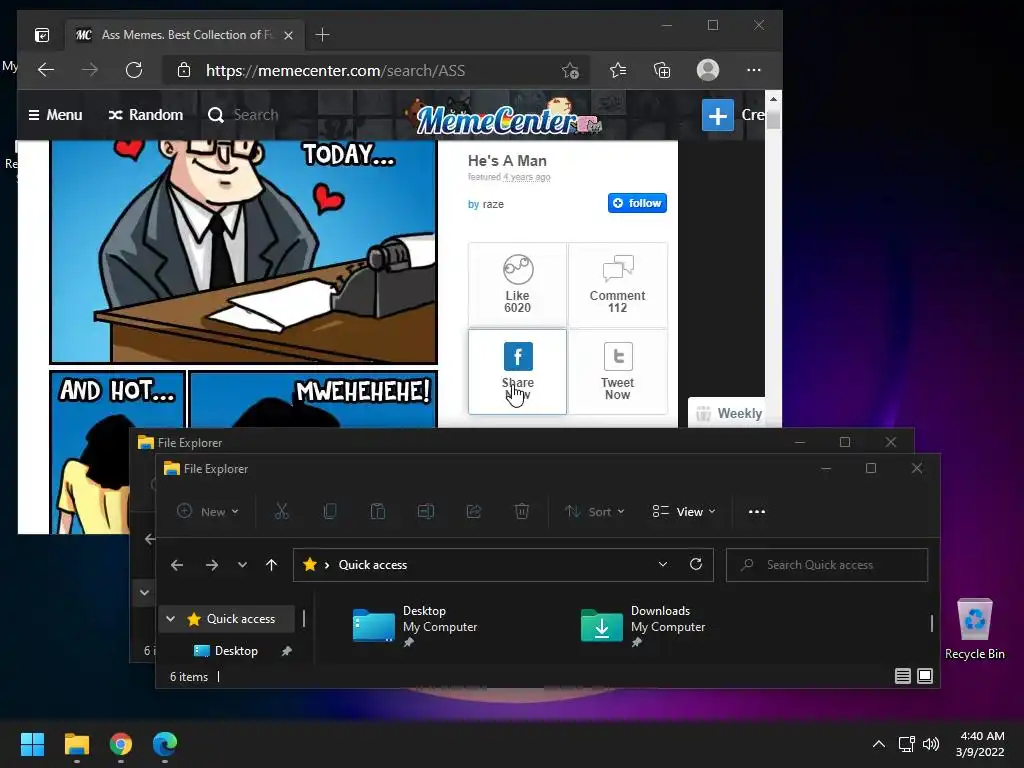This screenshot has width=1024, height=768.
Task: Open the recent locations chevron
Action: [x=242, y=565]
